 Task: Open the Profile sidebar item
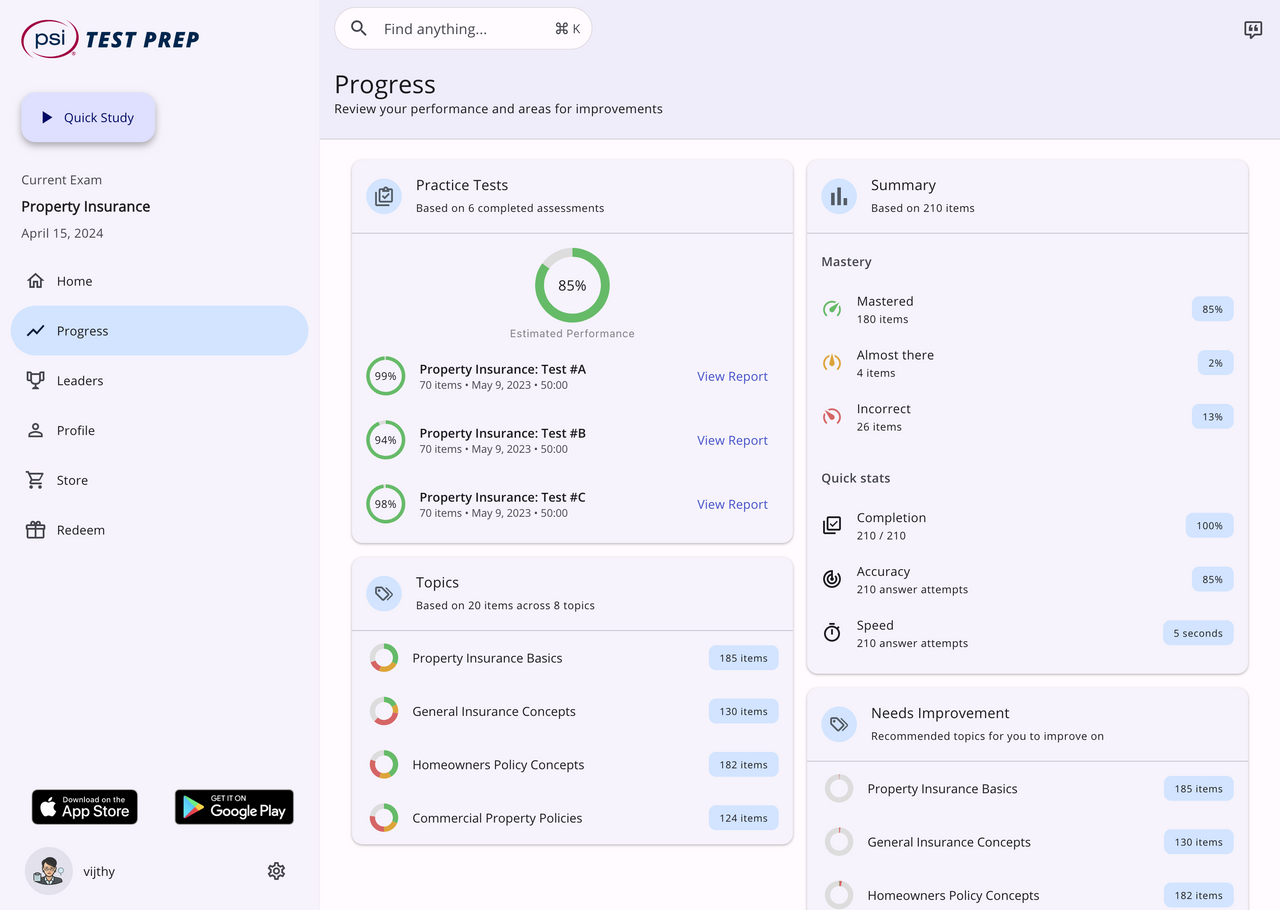(76, 431)
